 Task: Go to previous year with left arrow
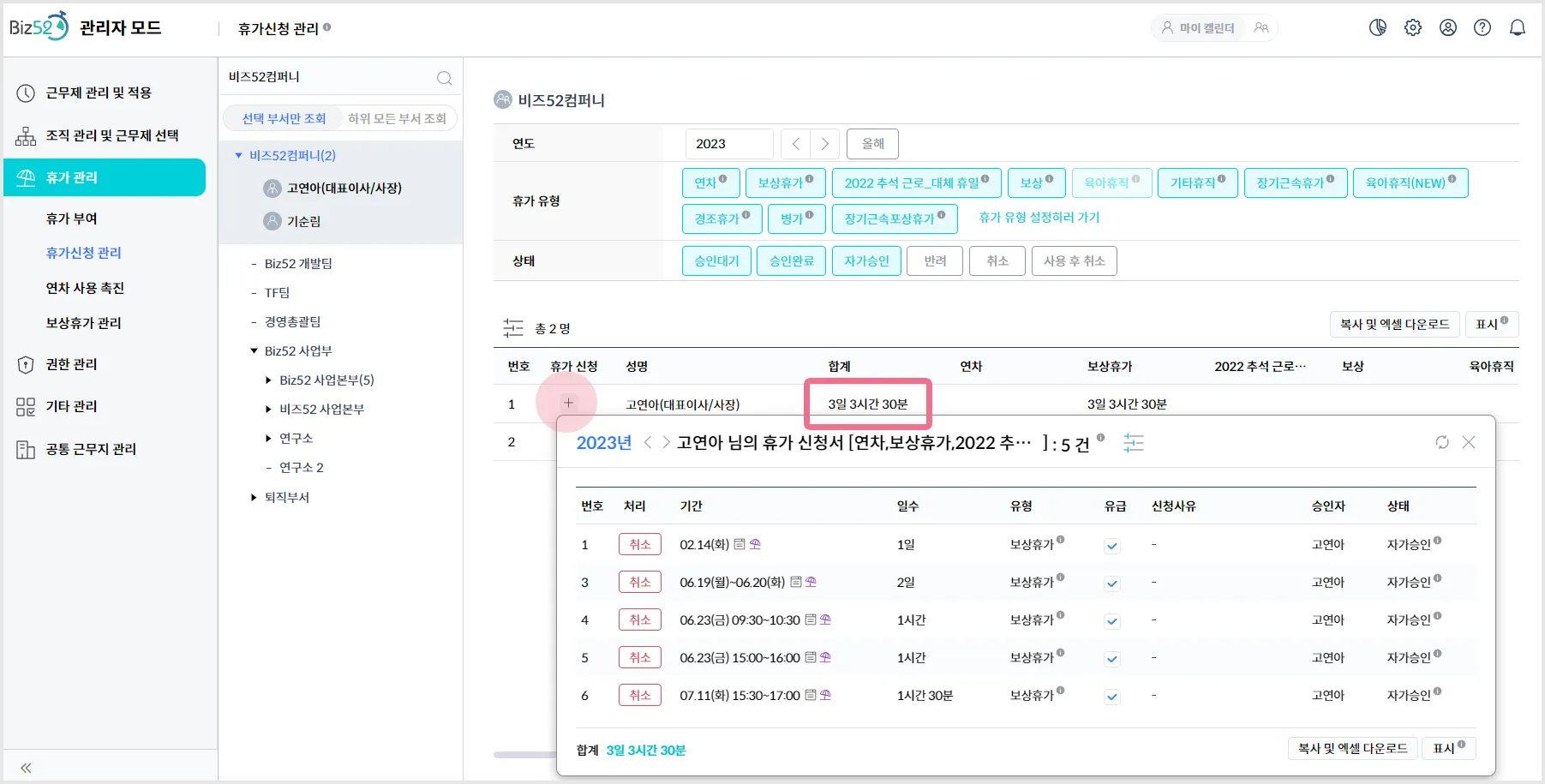pyautogui.click(x=796, y=144)
